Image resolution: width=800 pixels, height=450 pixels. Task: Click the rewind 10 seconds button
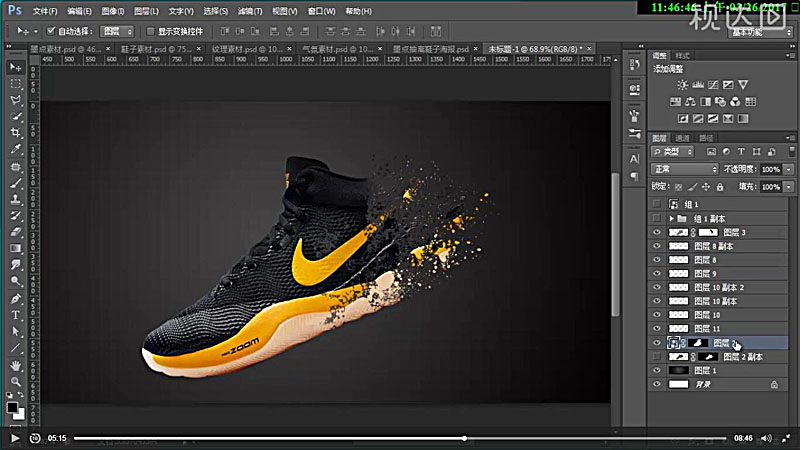tap(35, 438)
